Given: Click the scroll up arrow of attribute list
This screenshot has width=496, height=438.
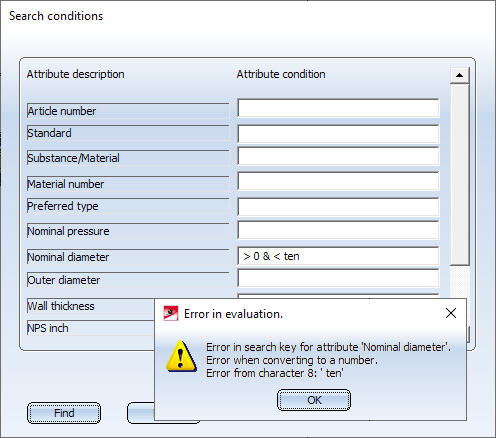Looking at the screenshot, I should 459,75.
